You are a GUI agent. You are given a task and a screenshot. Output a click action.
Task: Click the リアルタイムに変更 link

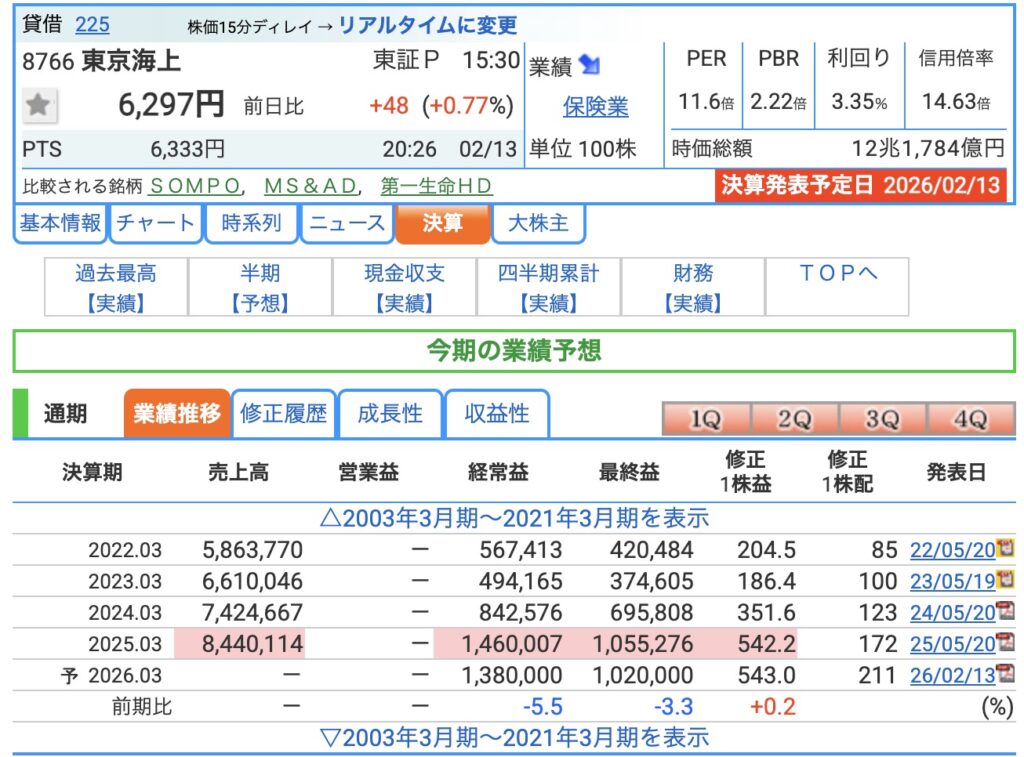point(428,26)
